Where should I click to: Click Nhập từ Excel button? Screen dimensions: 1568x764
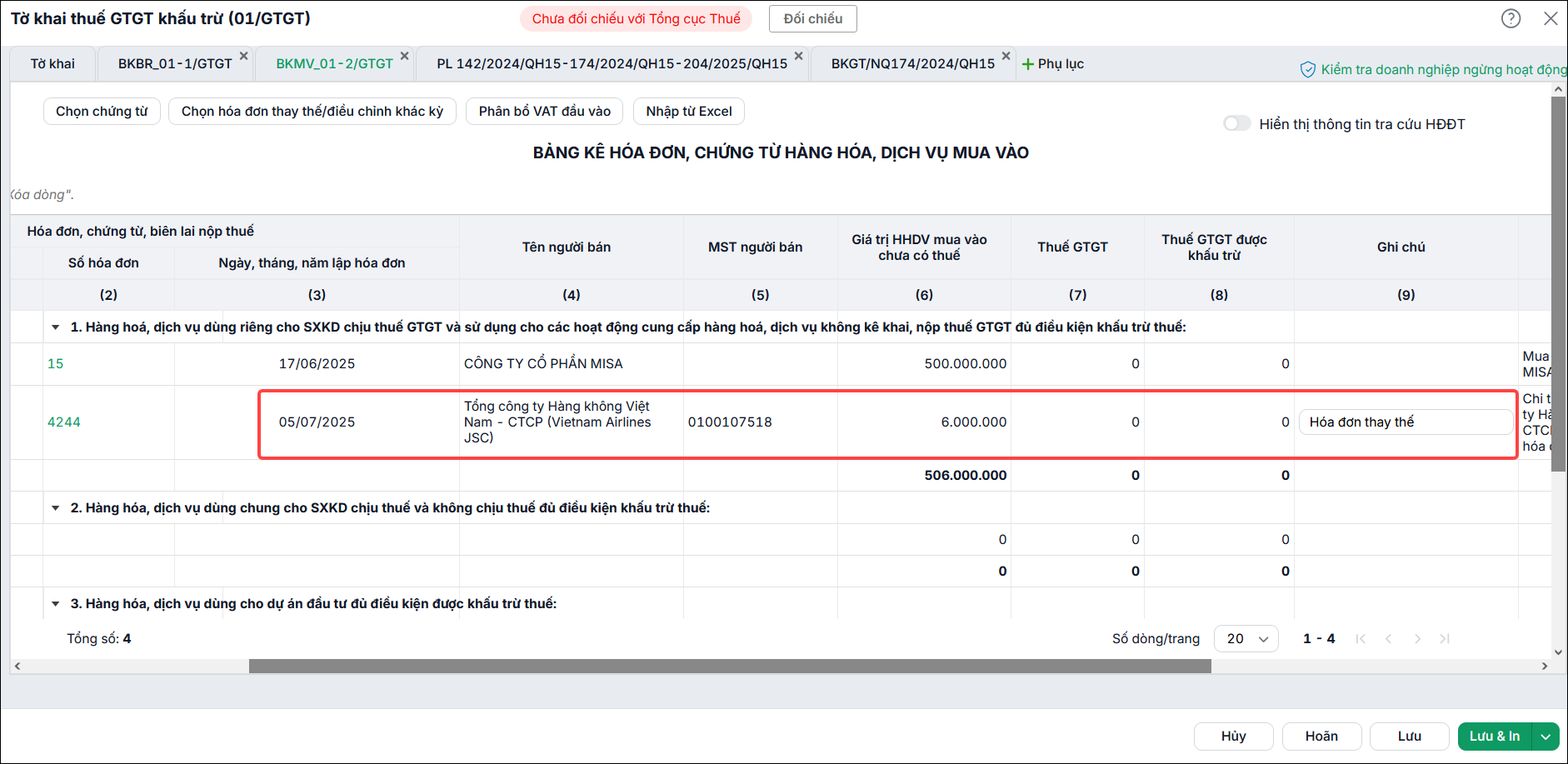pos(689,112)
